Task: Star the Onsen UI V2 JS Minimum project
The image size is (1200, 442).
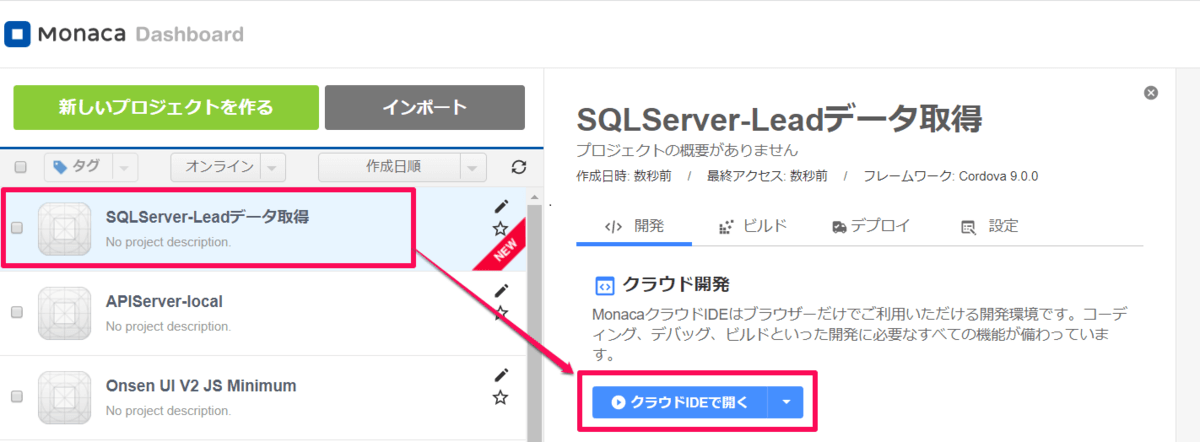Action: click(x=501, y=398)
